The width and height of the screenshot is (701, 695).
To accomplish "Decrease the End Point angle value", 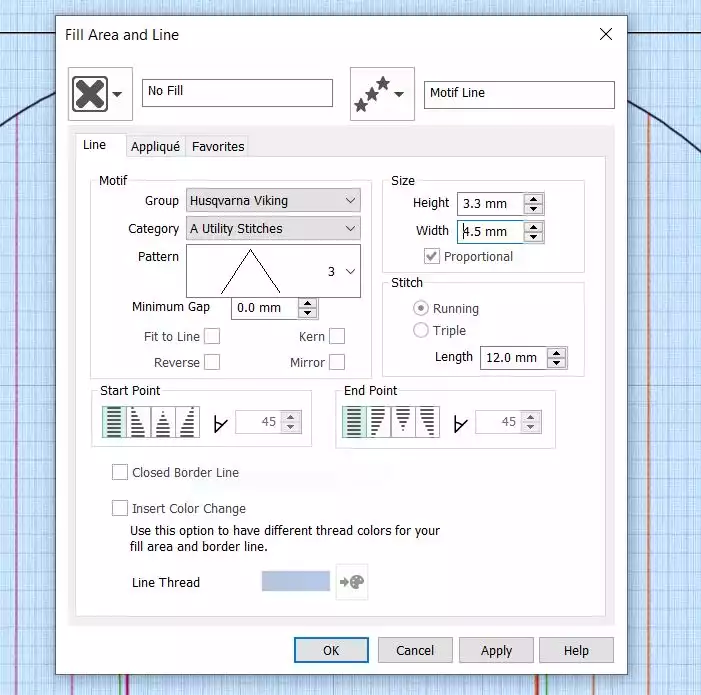I will 531,427.
